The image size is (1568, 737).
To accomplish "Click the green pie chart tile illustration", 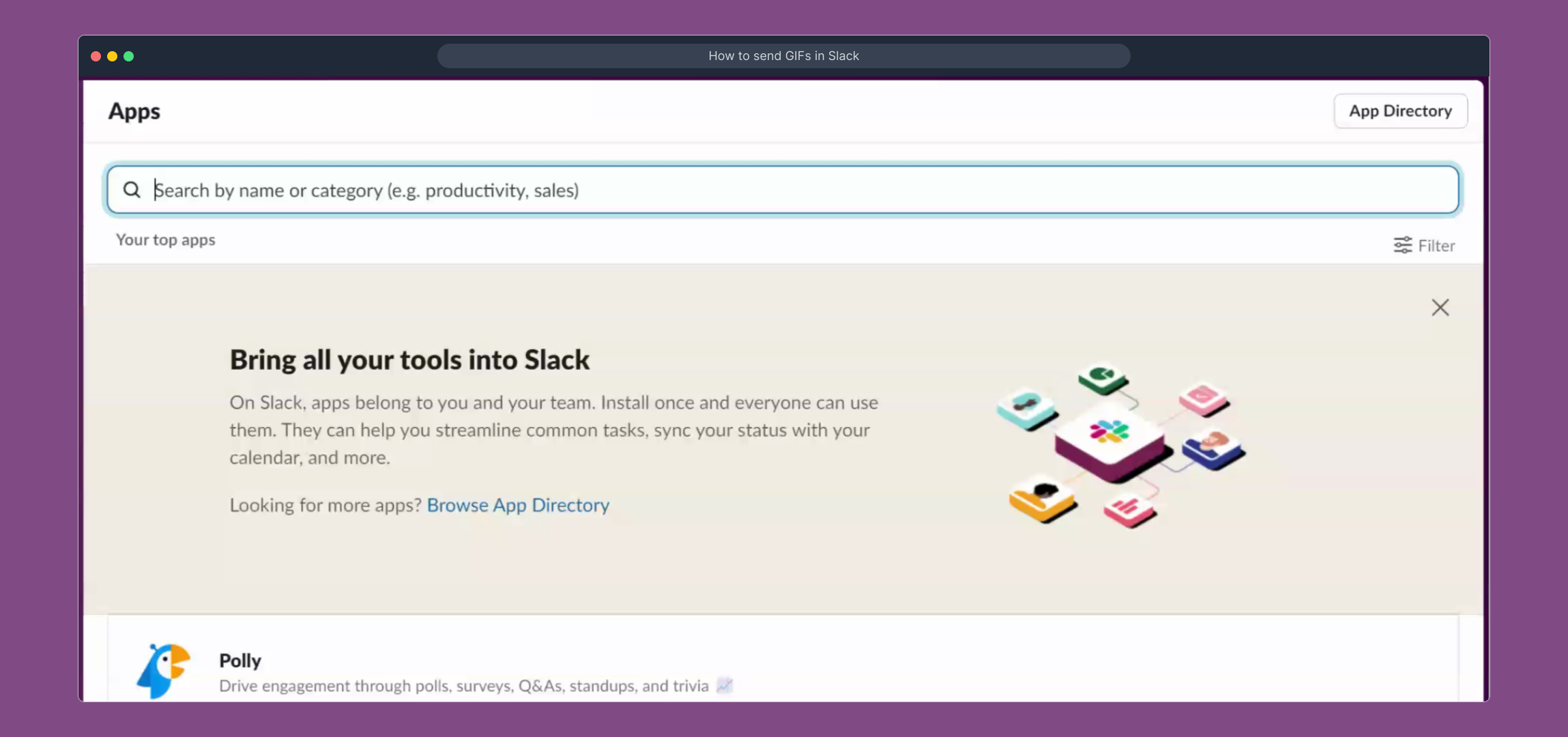I will point(1103,377).
